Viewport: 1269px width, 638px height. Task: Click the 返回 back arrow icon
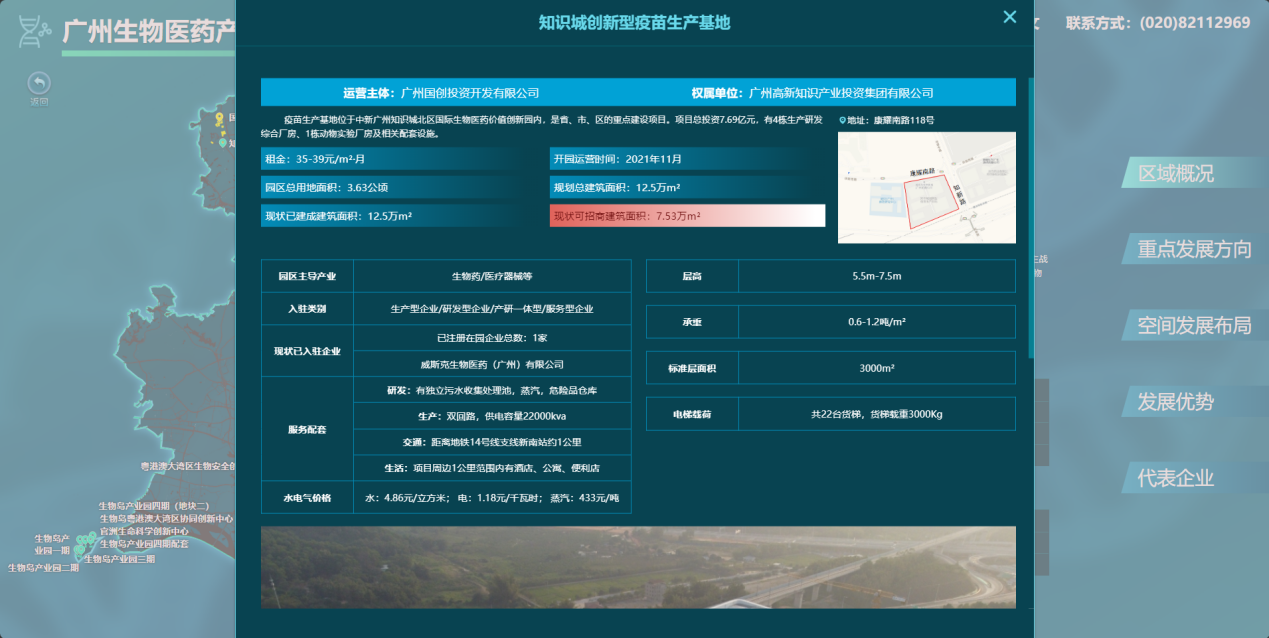tap(39, 83)
